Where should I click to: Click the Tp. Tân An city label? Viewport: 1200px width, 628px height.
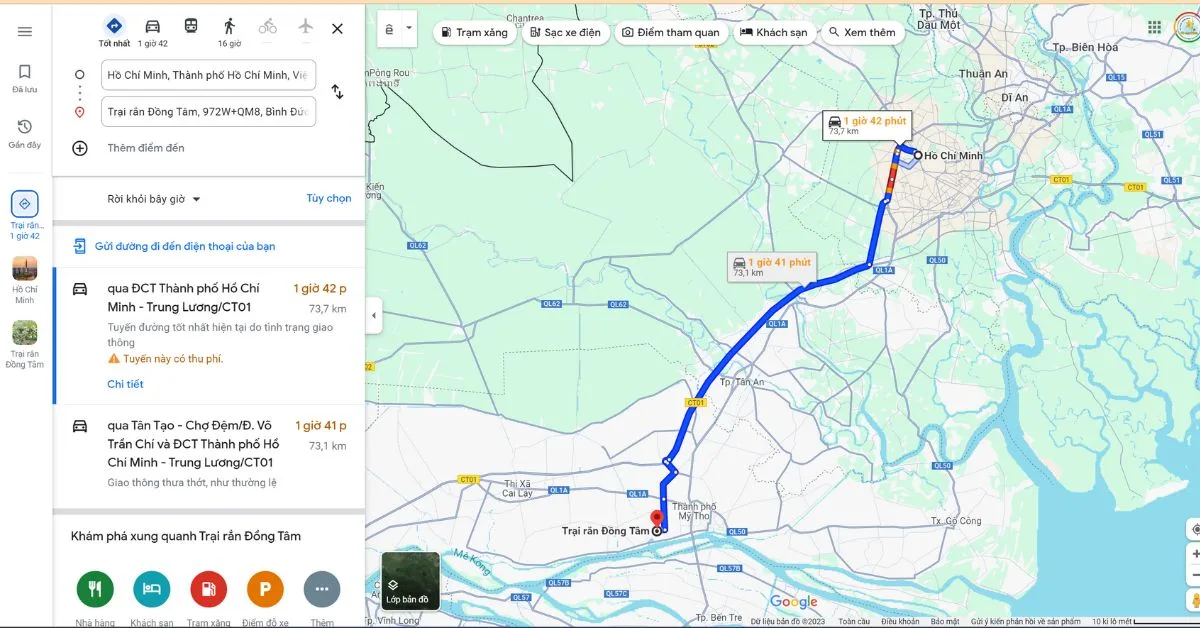pos(741,382)
